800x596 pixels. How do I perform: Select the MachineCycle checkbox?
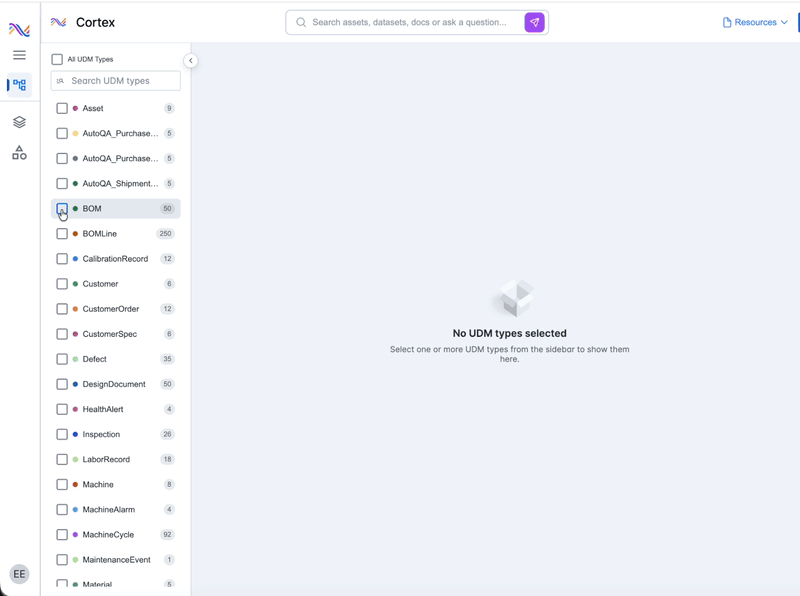(x=62, y=535)
